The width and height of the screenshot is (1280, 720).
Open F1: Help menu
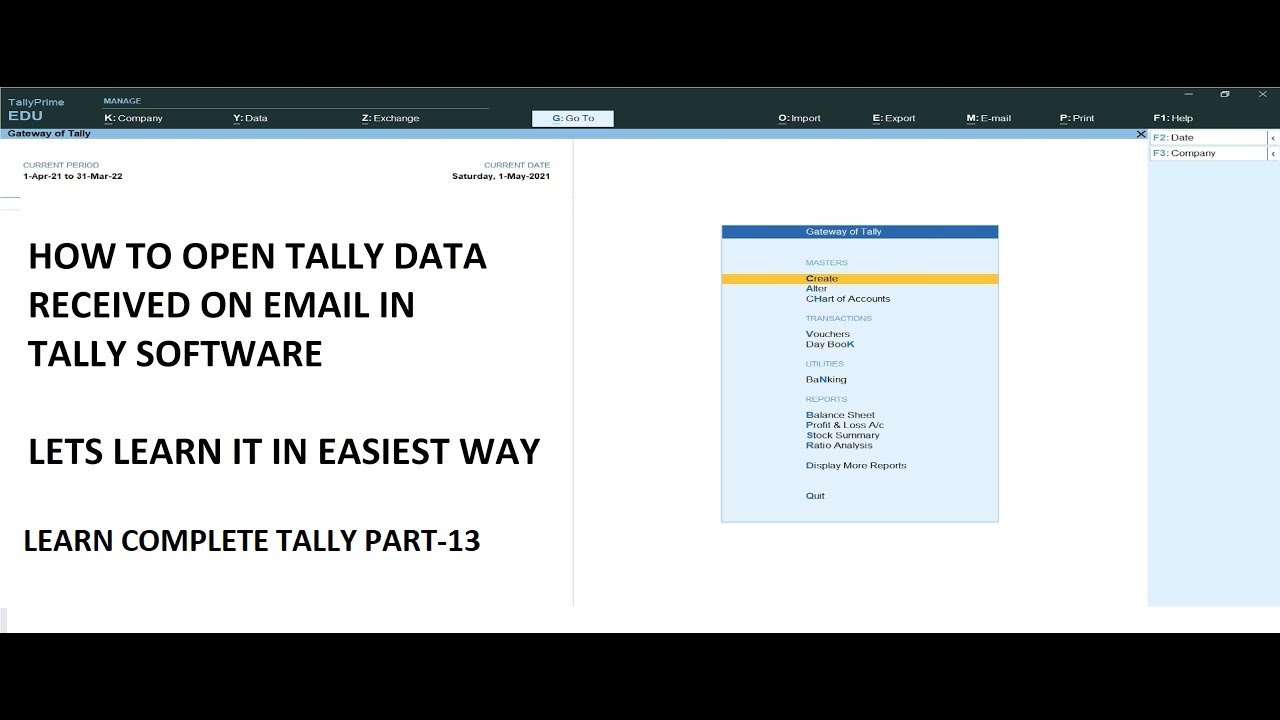pos(1173,118)
